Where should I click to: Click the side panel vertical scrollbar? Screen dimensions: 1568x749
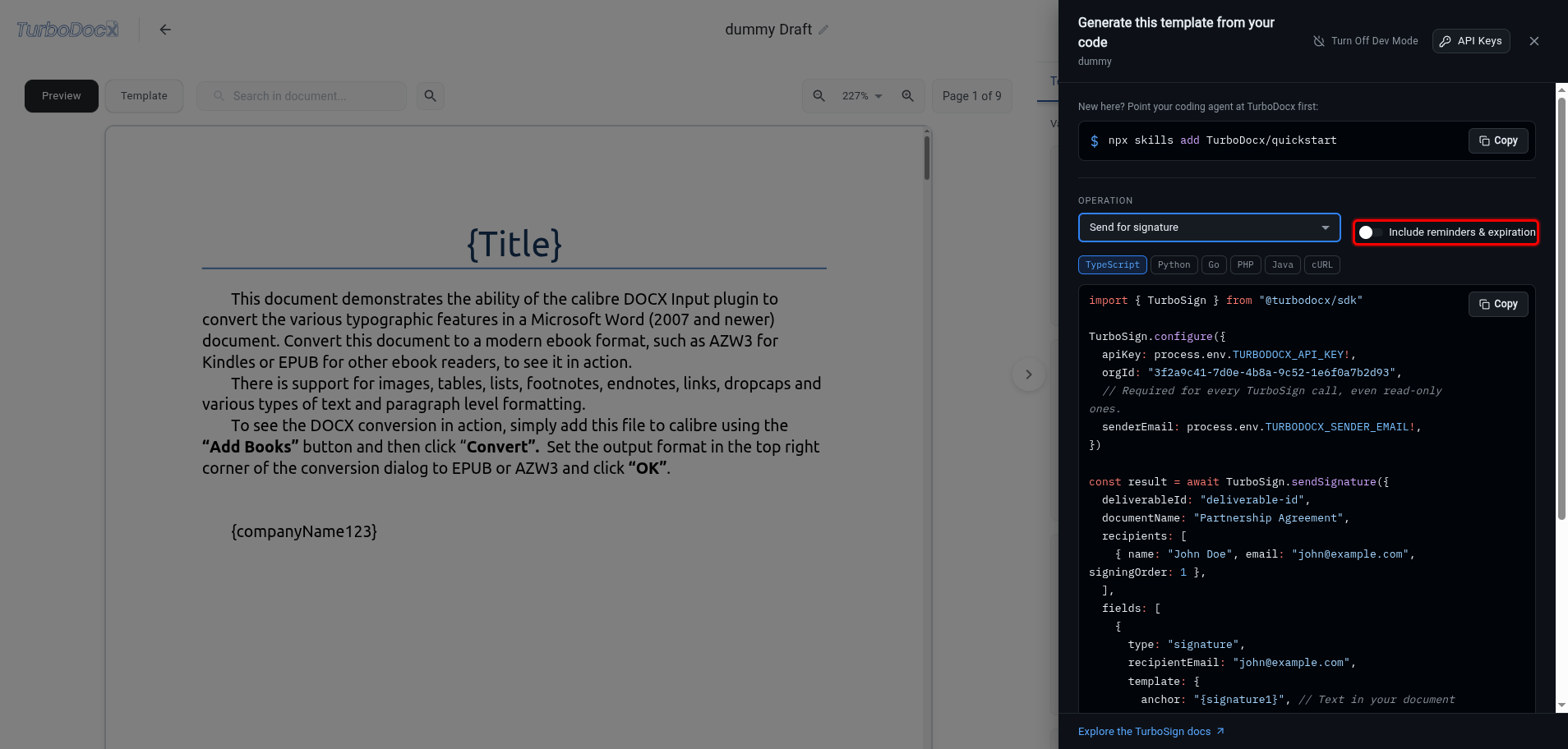click(x=1561, y=308)
